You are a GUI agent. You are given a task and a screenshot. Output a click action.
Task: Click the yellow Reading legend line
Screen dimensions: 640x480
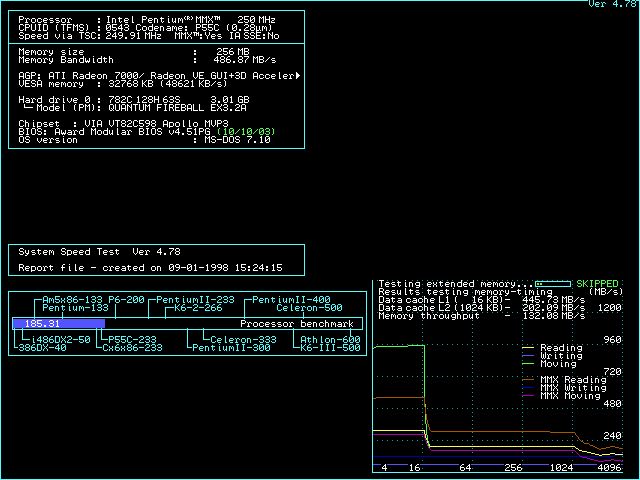point(530,348)
